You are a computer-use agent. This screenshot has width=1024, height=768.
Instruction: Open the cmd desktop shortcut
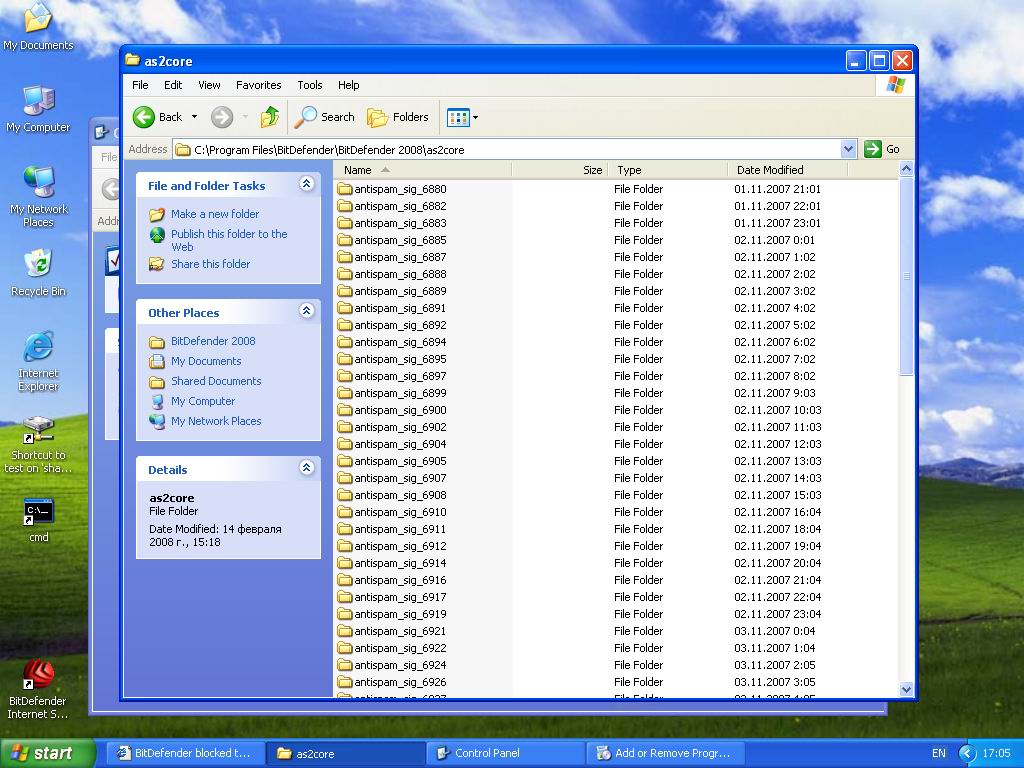tap(38, 512)
